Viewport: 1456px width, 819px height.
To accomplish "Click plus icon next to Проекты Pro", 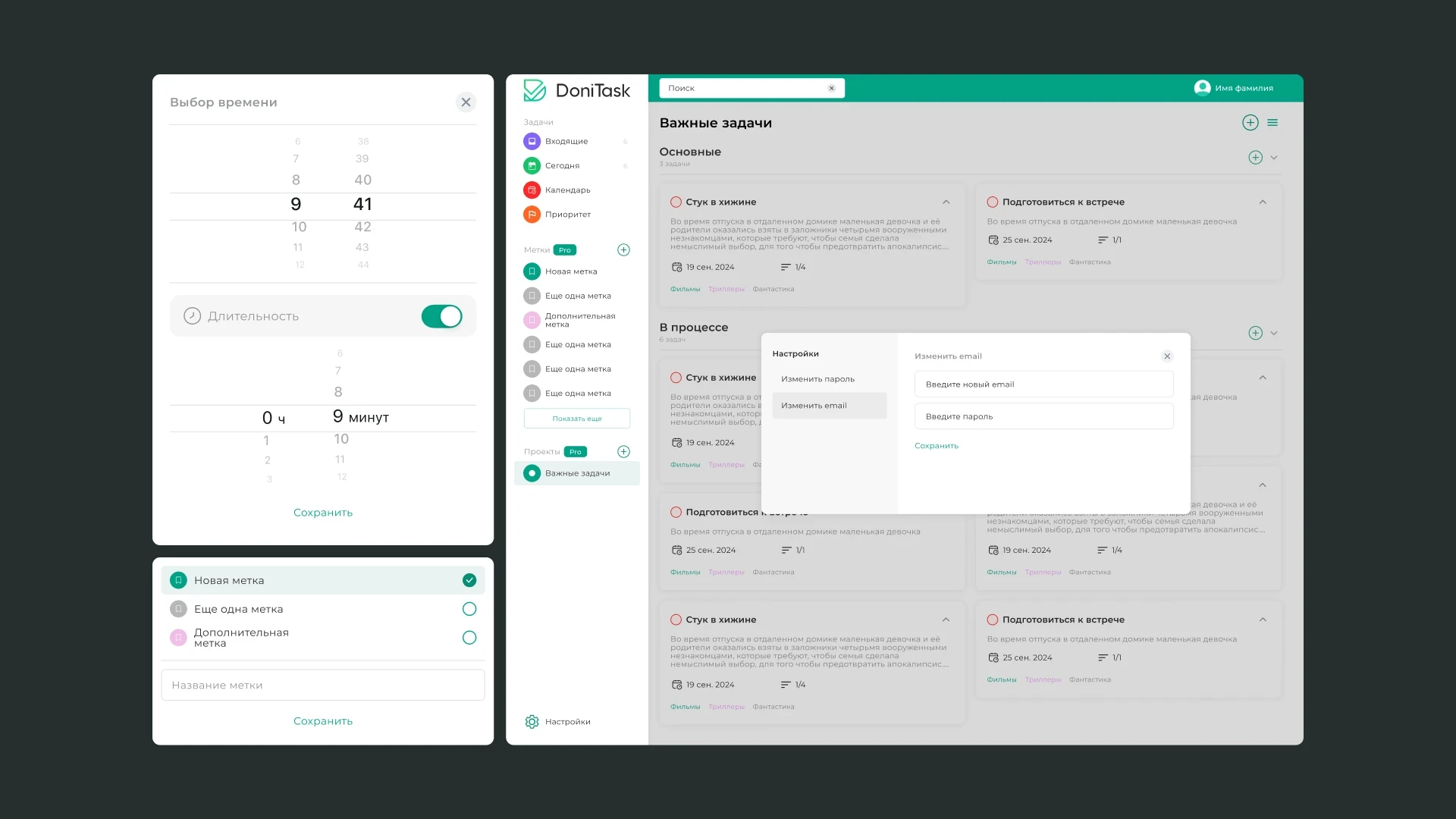I will pyautogui.click(x=623, y=451).
